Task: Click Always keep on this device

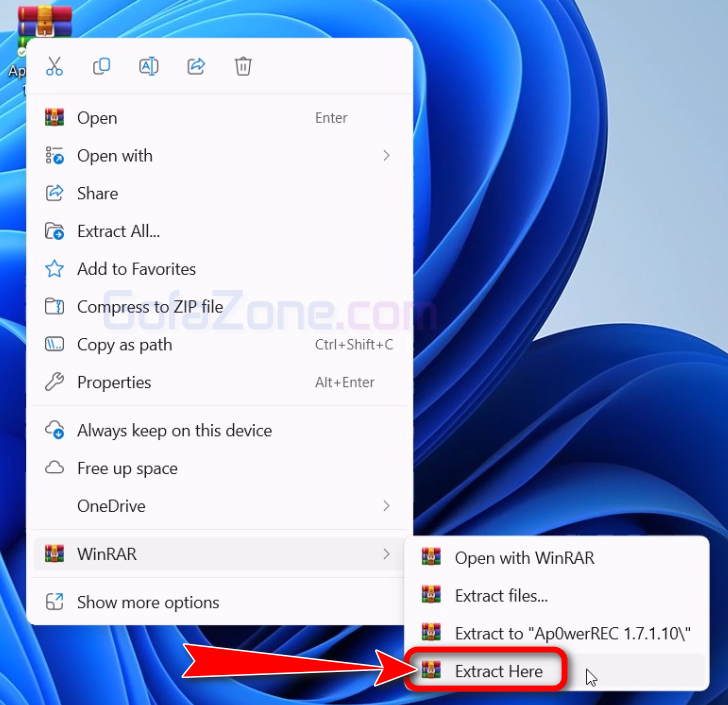Action: [x=174, y=431]
